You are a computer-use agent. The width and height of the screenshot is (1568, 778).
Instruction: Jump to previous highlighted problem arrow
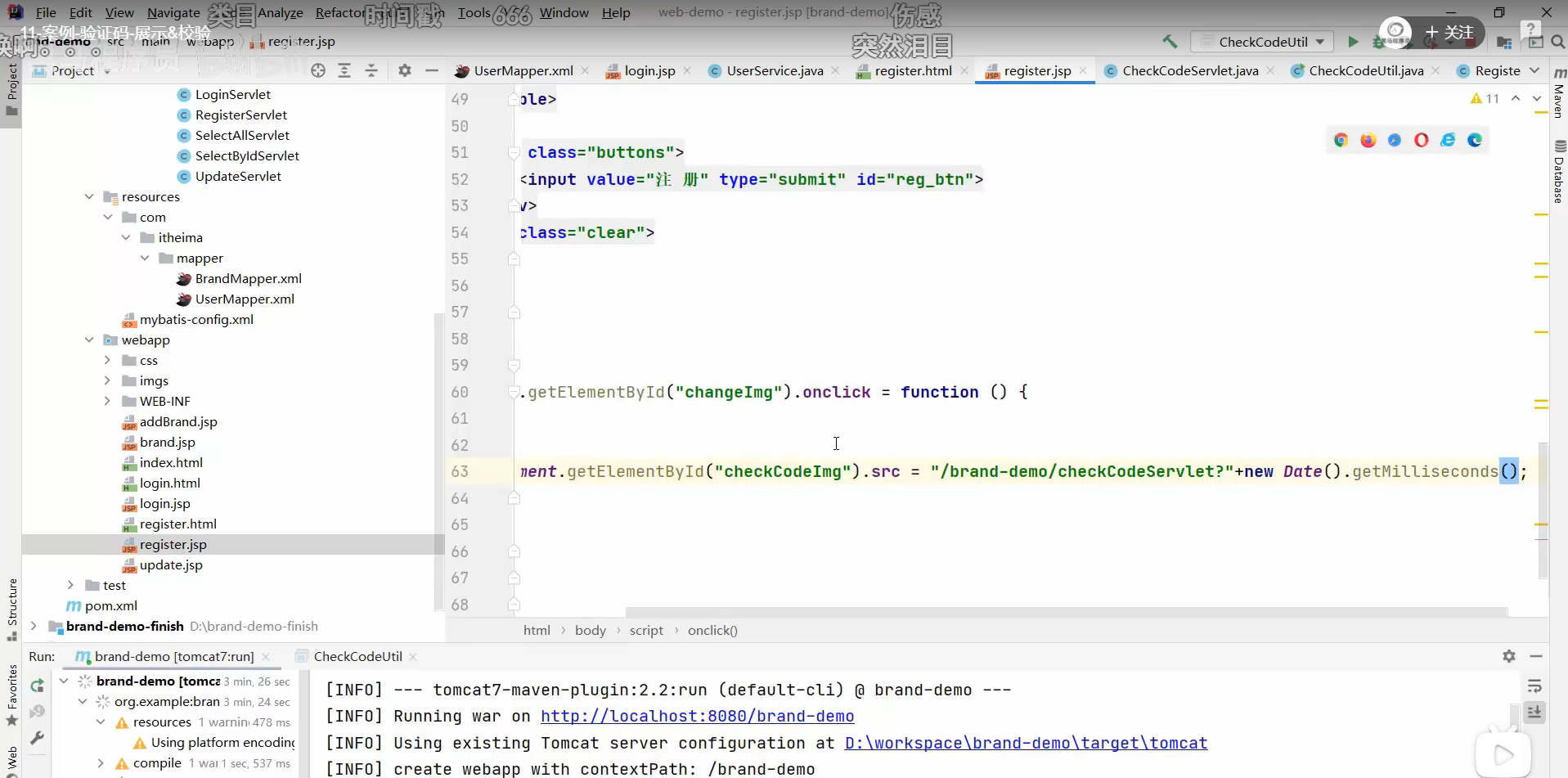click(1516, 98)
